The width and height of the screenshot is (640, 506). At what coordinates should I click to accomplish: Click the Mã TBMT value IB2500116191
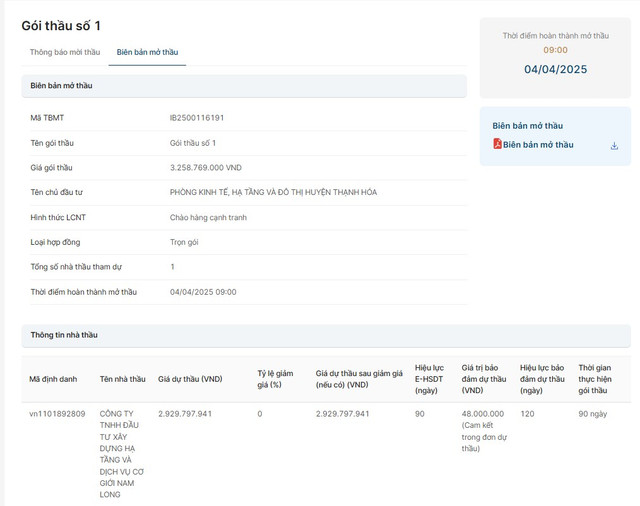(197, 118)
